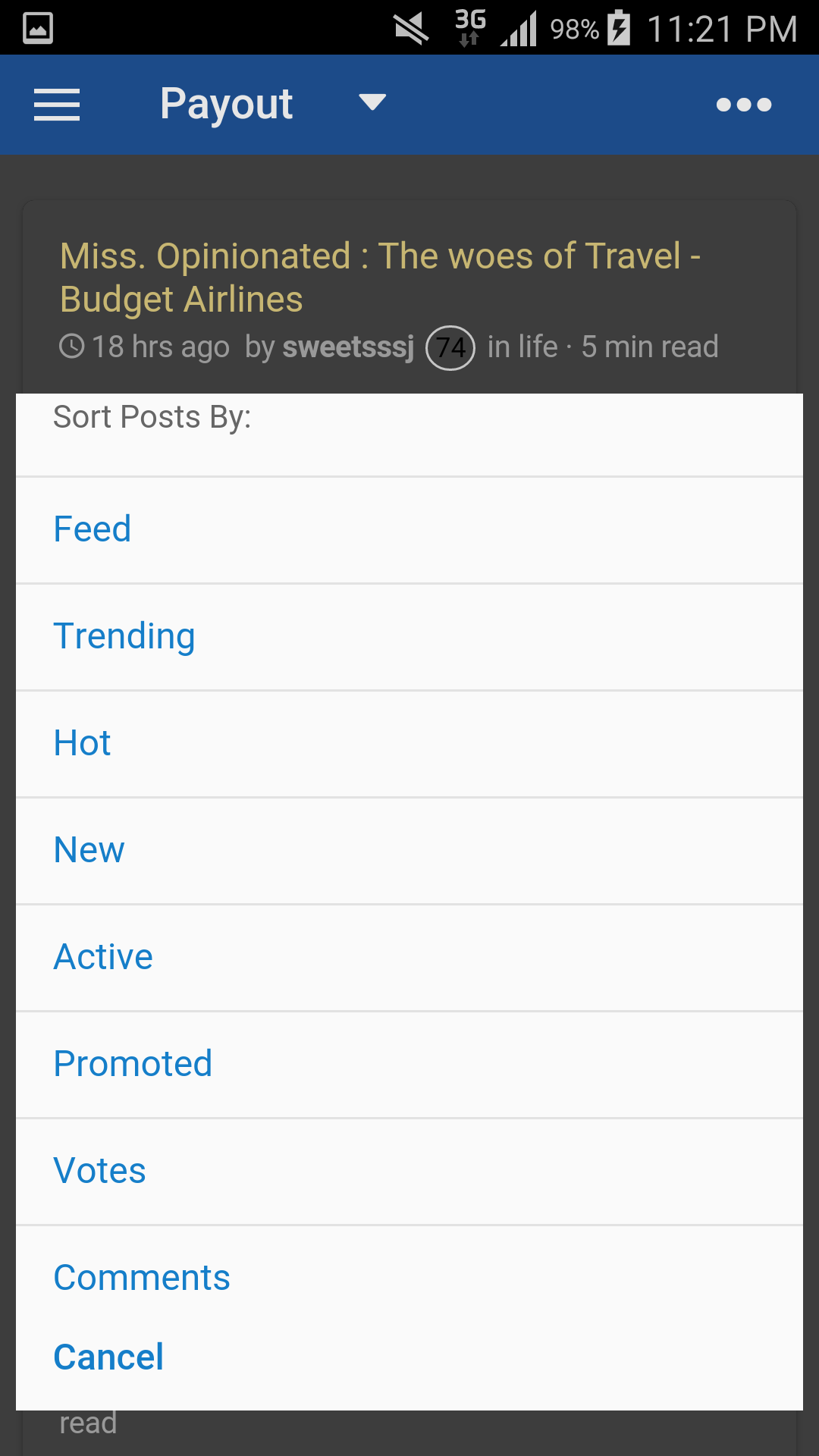Open the hamburger navigation menu
The height and width of the screenshot is (1456, 819).
[57, 105]
